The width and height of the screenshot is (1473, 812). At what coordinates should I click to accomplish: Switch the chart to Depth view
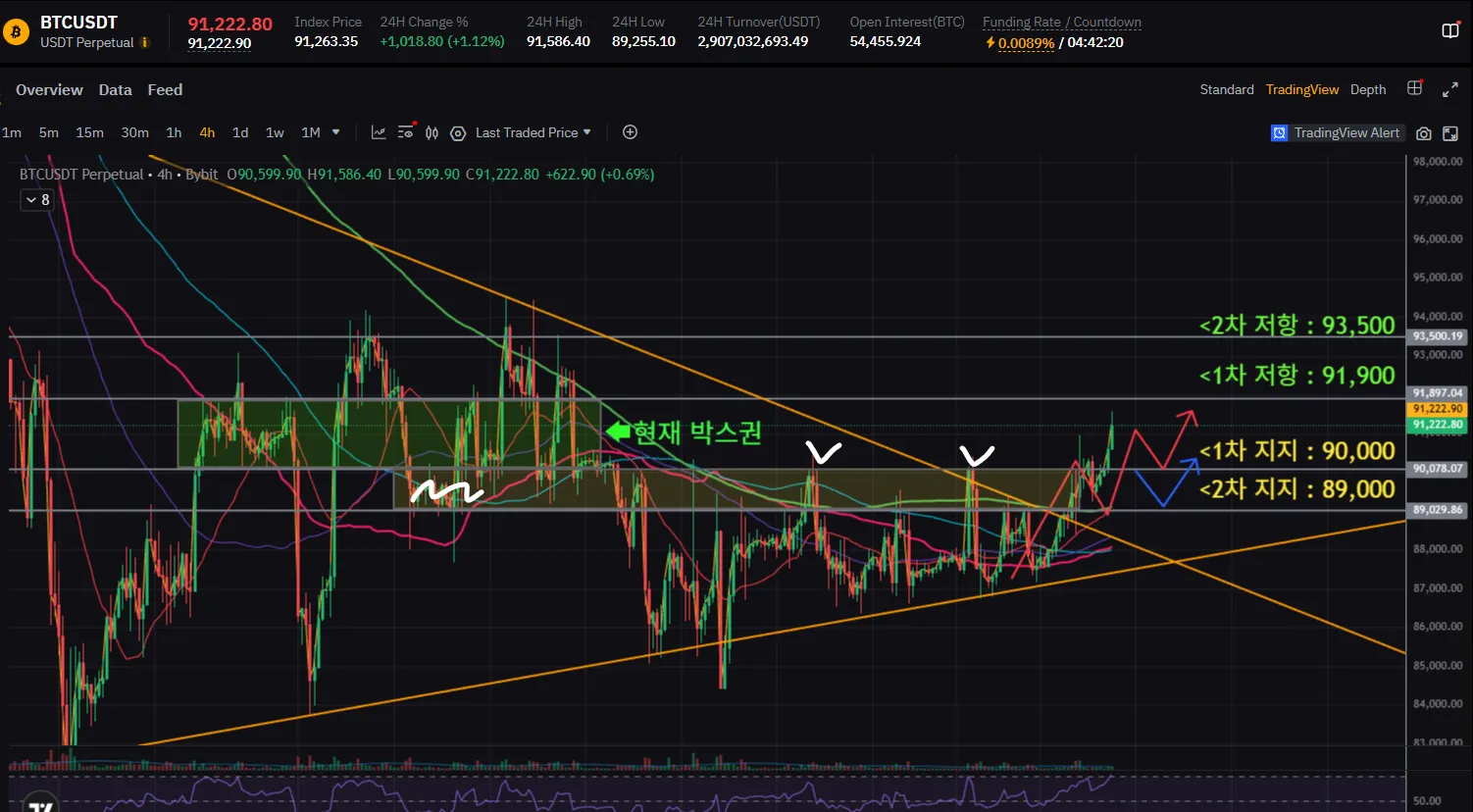(x=1367, y=89)
